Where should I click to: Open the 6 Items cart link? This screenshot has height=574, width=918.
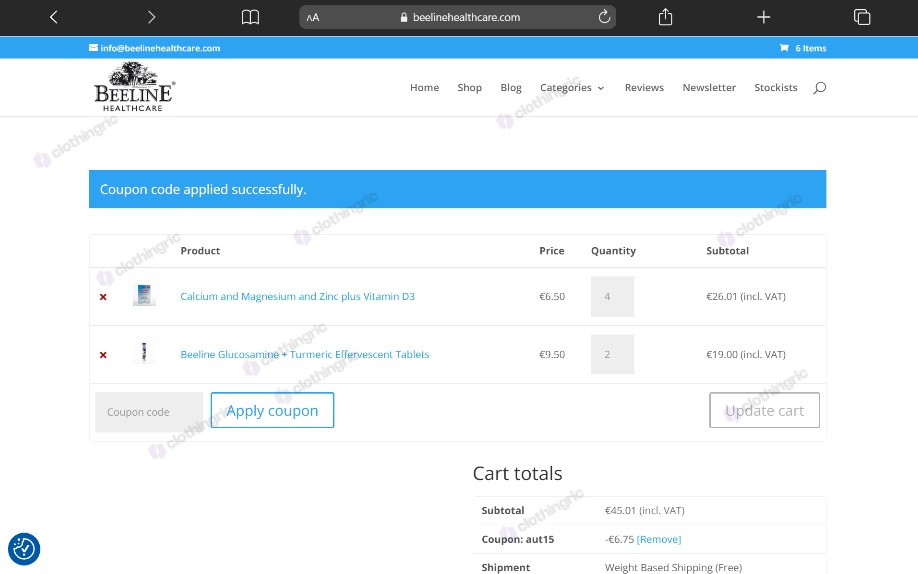pos(803,48)
